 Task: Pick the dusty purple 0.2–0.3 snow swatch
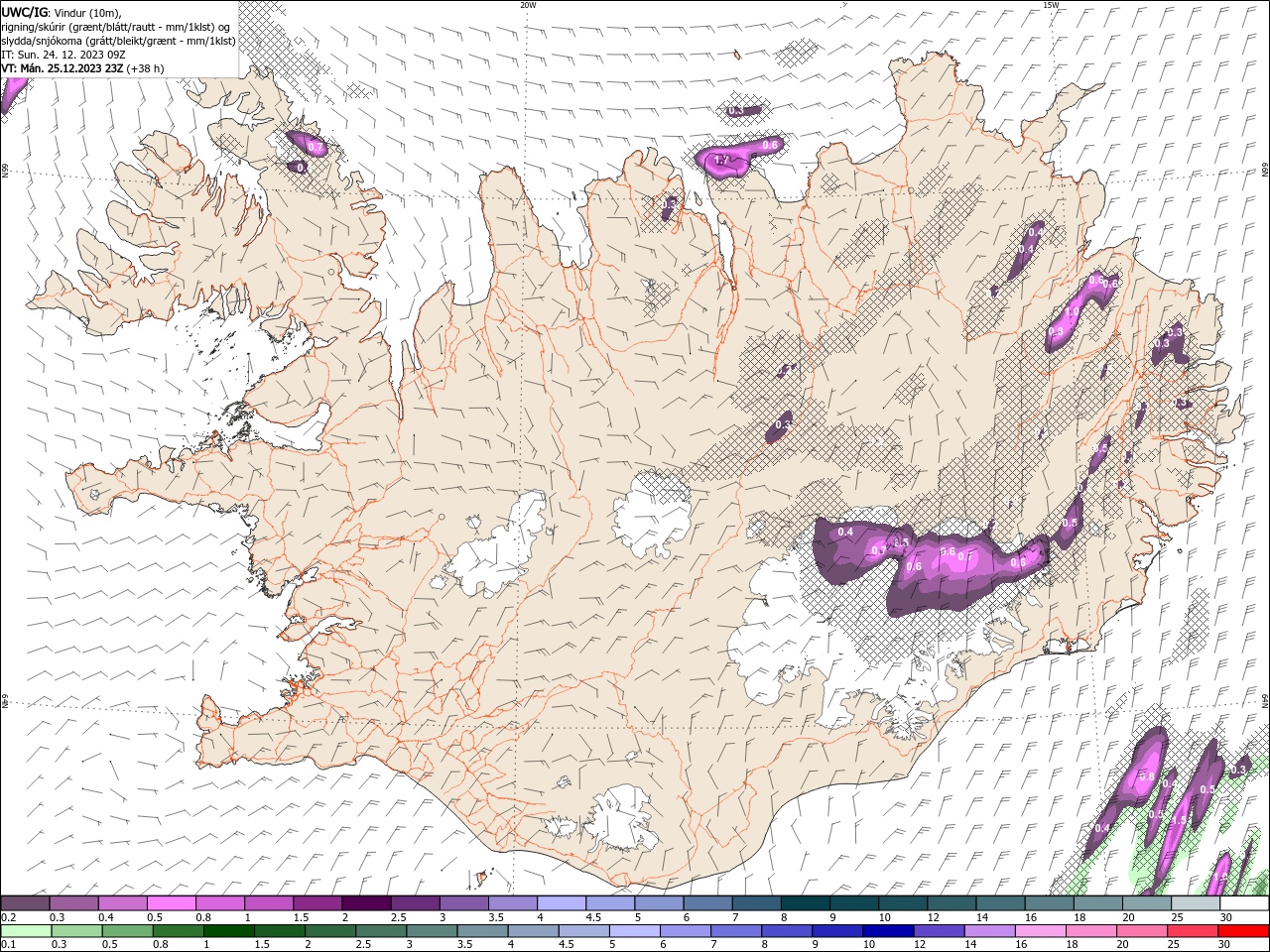click(x=25, y=903)
